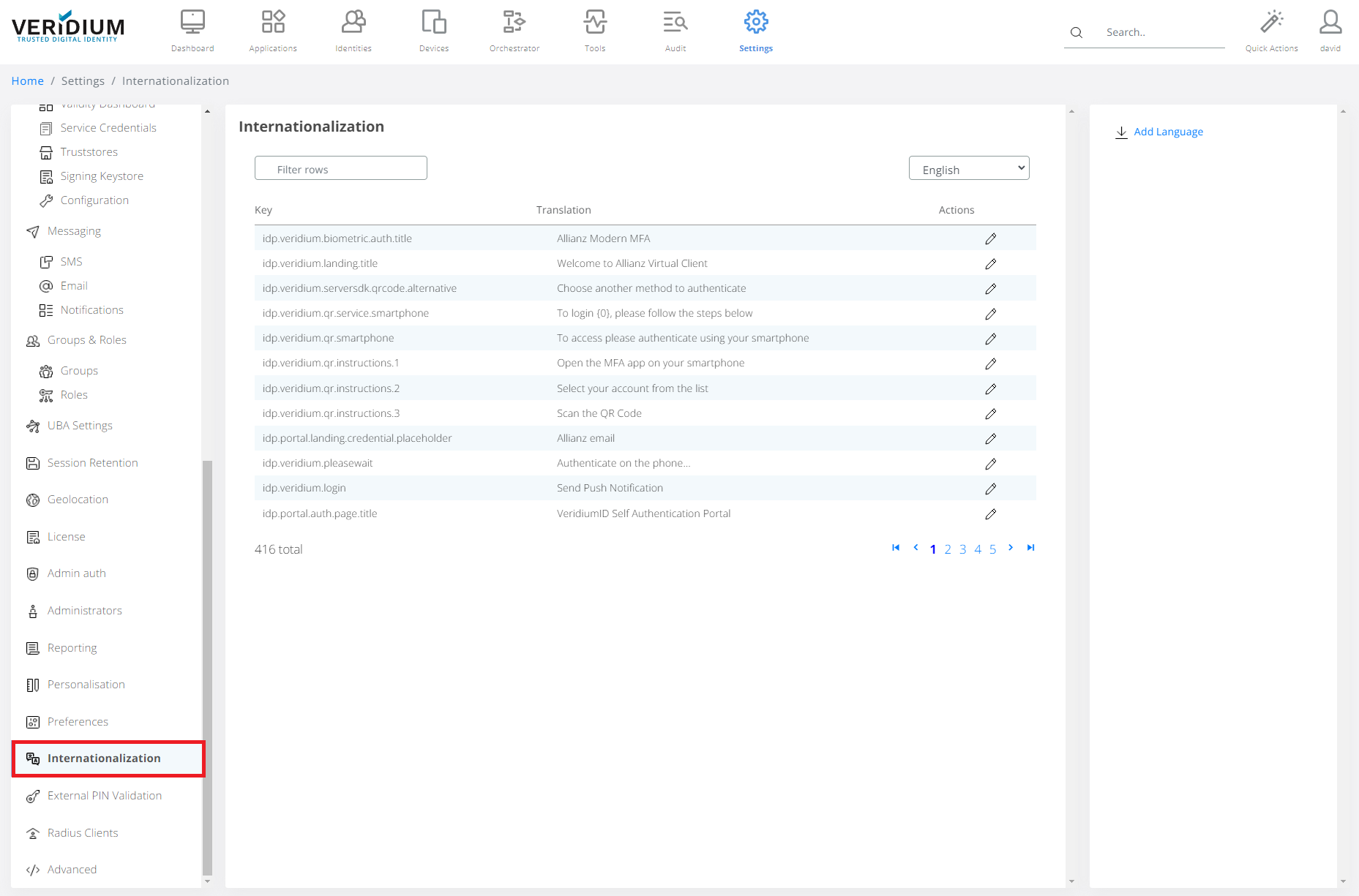The height and width of the screenshot is (896, 1359).
Task: Edit the idp.veridium.login translation row
Action: (x=990, y=489)
